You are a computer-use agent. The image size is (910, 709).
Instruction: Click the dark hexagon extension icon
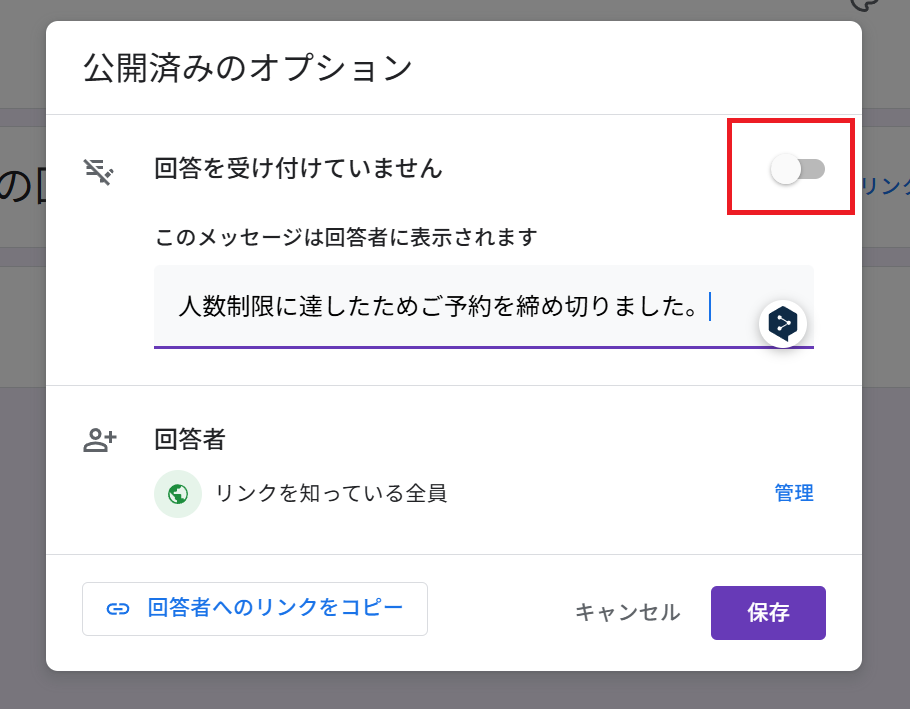pos(783,323)
